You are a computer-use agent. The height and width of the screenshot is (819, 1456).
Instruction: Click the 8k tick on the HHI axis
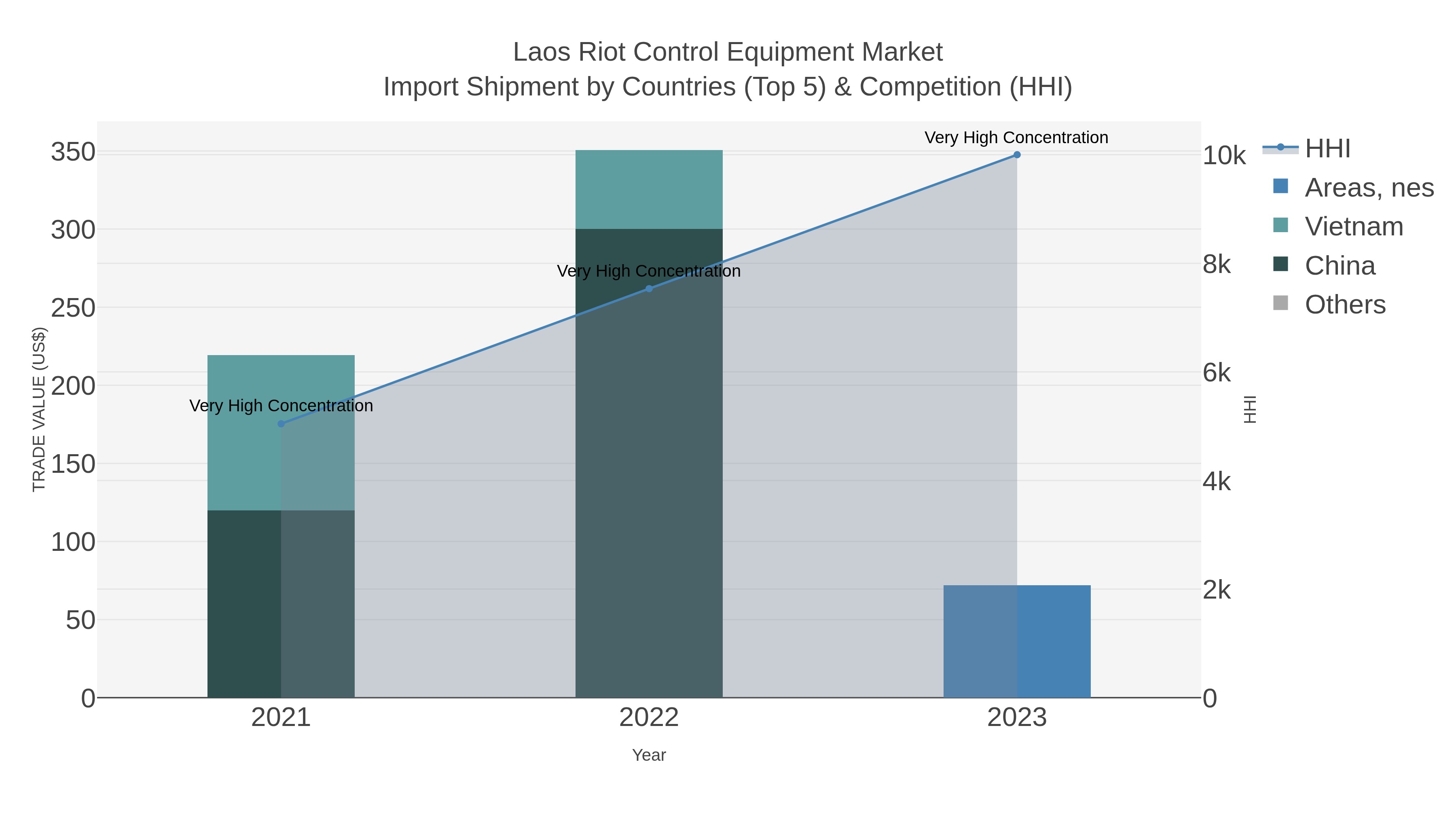(x=1216, y=264)
